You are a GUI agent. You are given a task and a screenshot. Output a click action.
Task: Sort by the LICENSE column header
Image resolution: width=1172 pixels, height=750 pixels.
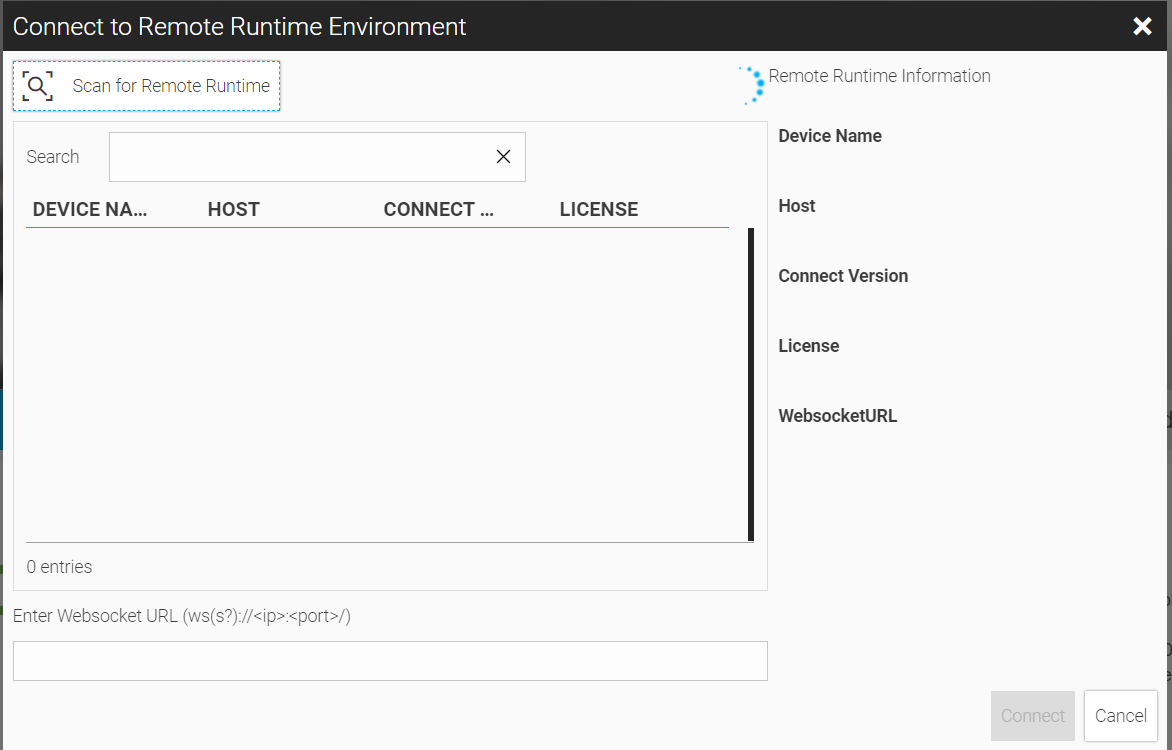tap(598, 209)
